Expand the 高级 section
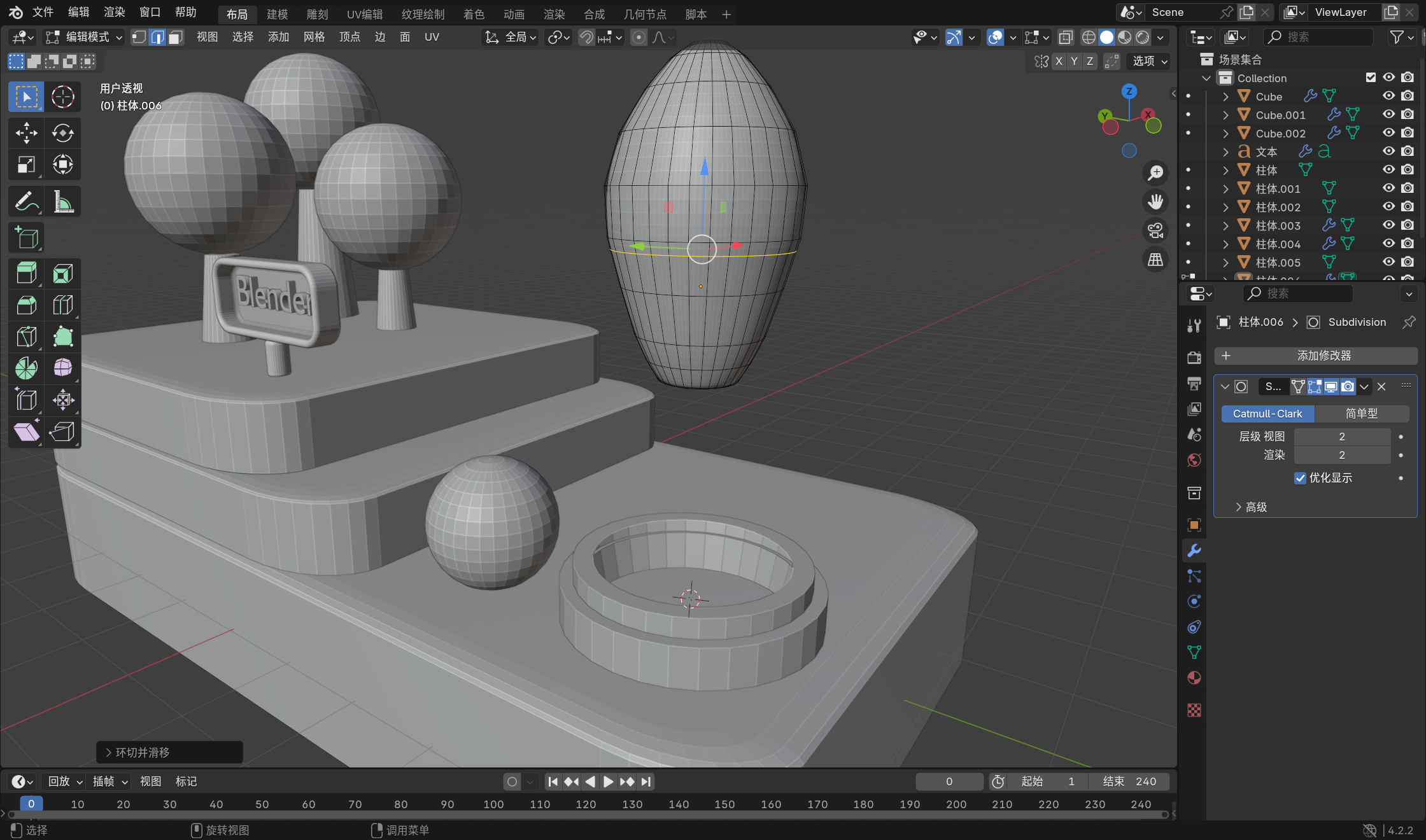 (1250, 507)
